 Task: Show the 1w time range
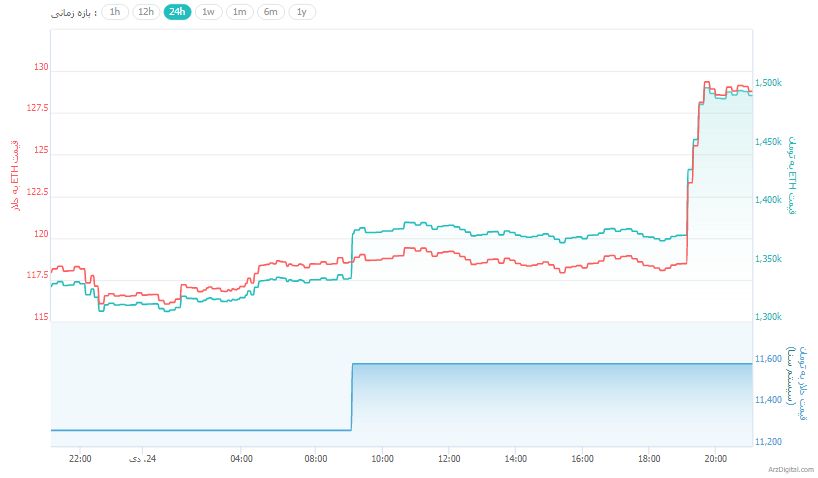tap(208, 12)
